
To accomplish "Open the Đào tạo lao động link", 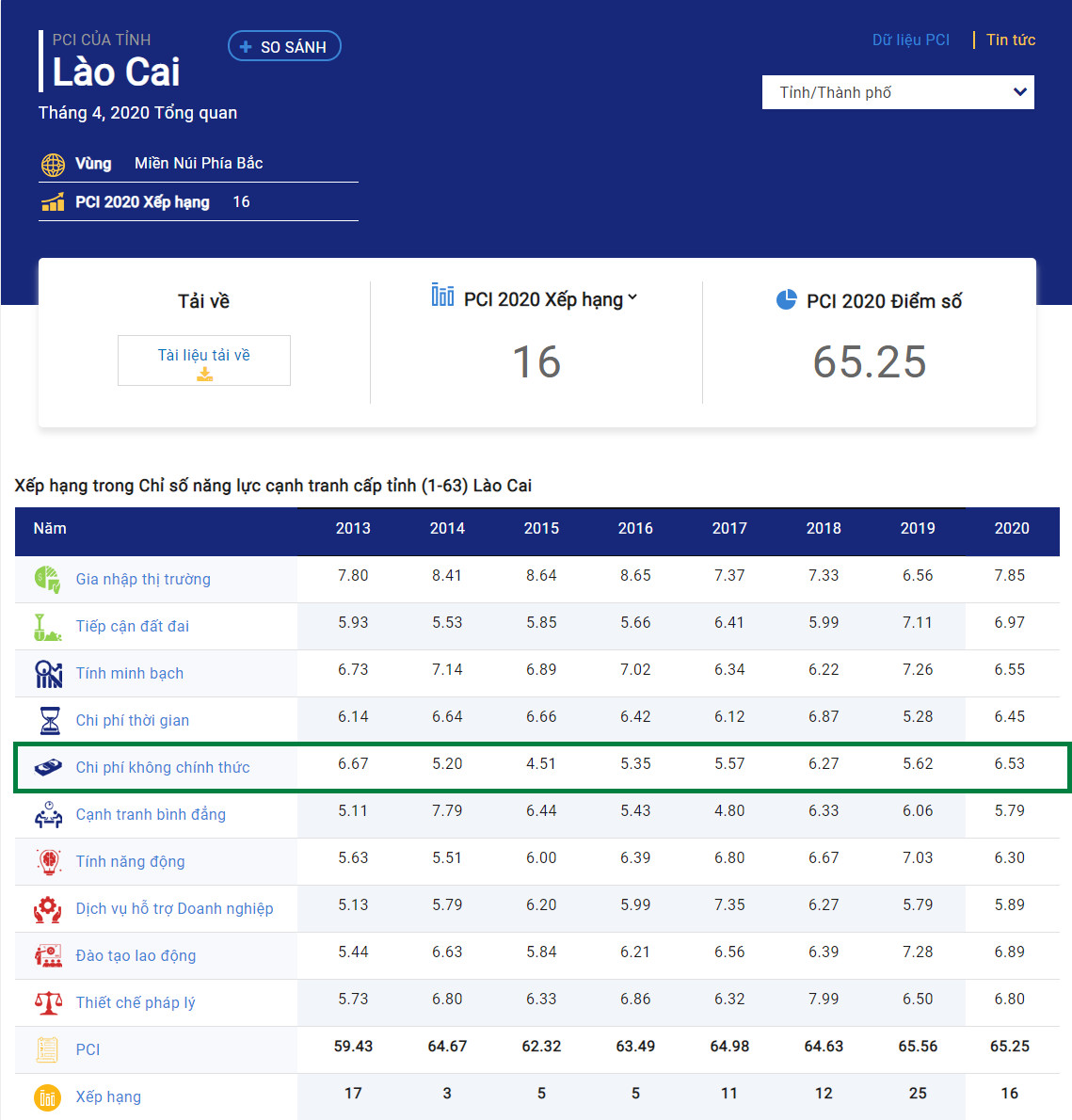I will 136,956.
